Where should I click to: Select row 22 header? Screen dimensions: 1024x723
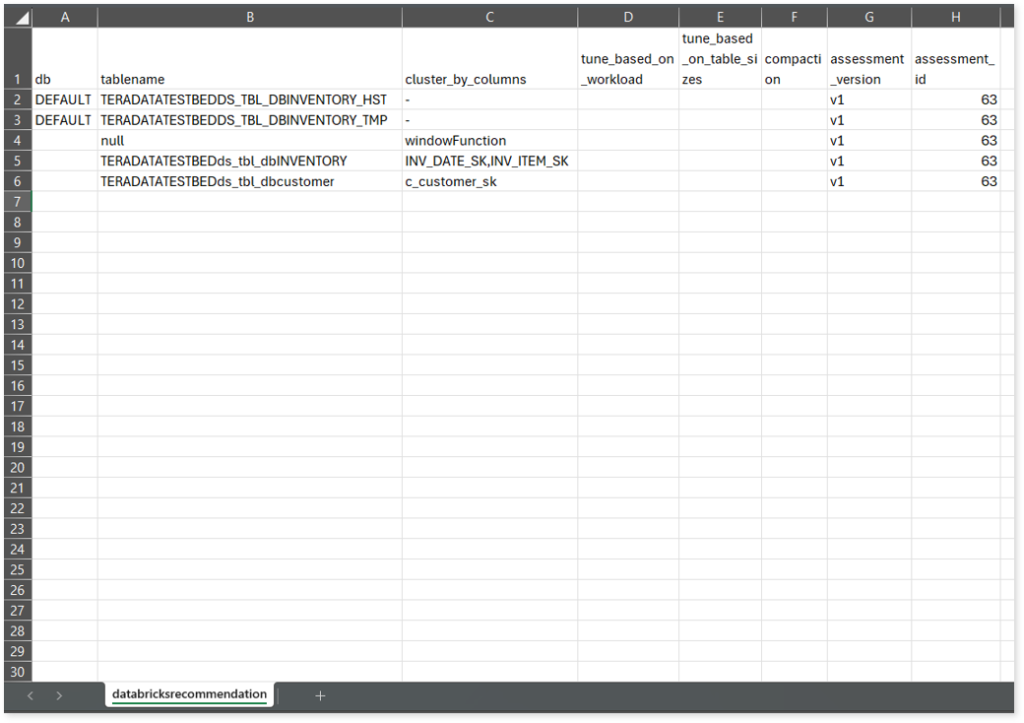pos(18,508)
